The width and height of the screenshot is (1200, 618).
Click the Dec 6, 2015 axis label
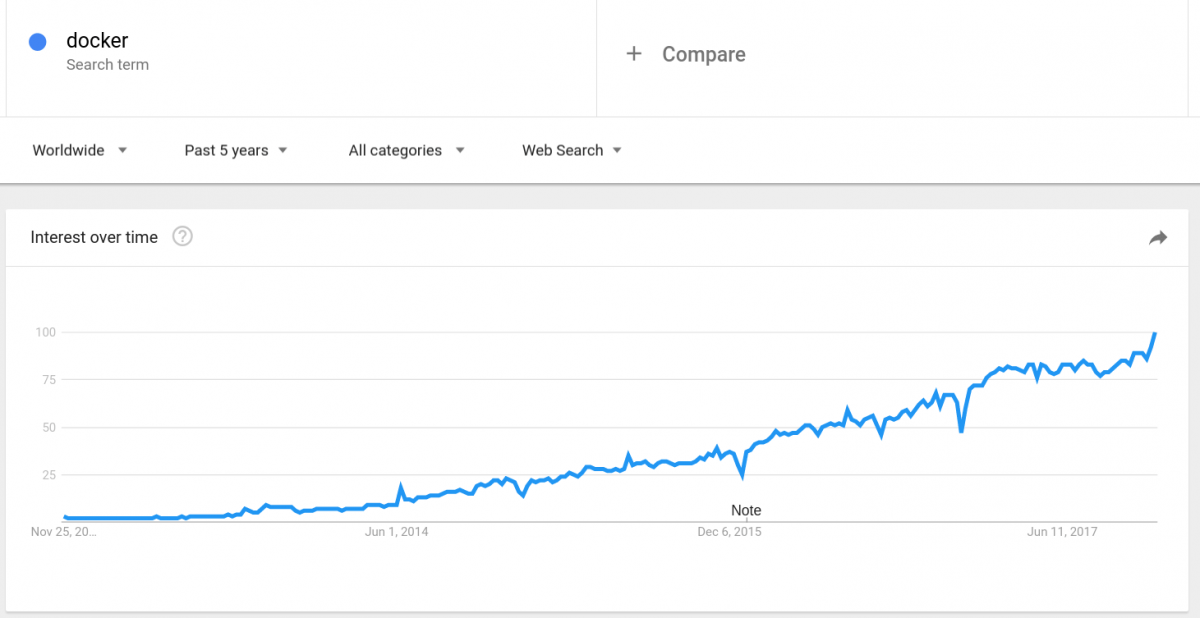point(731,532)
